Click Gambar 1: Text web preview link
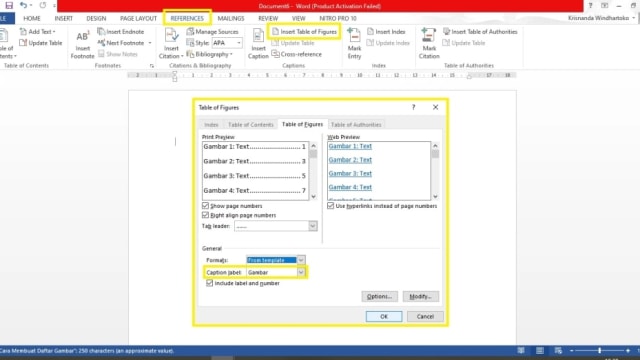The image size is (640, 360). 350,146
